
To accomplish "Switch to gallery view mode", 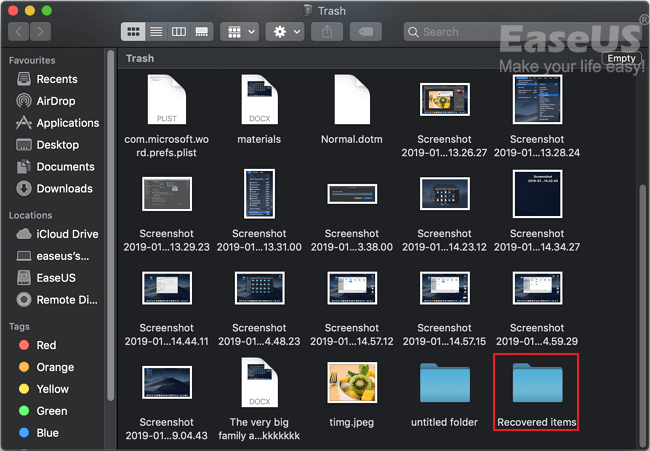I will [x=202, y=32].
